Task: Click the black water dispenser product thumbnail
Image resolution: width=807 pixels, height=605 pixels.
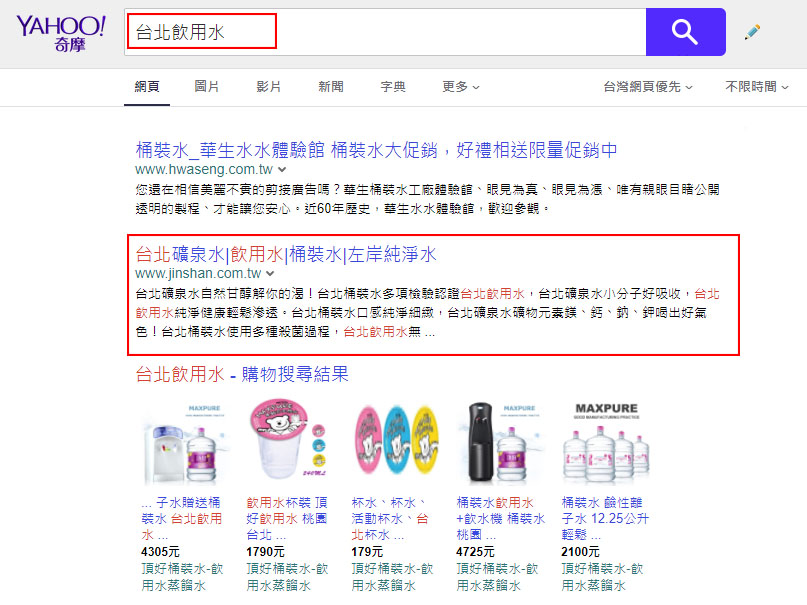Action: point(499,443)
